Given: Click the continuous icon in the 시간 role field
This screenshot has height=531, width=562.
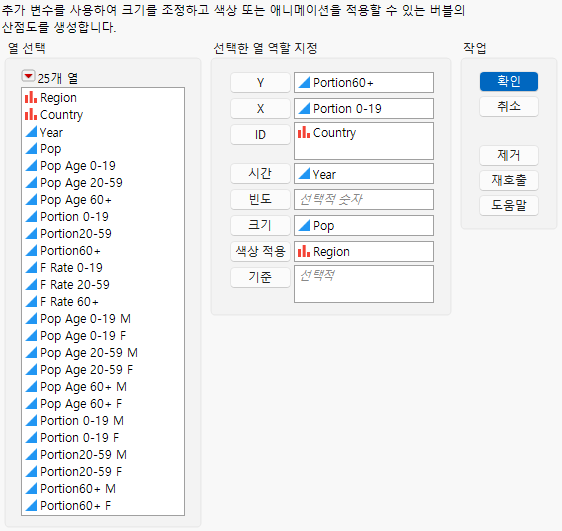Looking at the screenshot, I should point(304,174).
